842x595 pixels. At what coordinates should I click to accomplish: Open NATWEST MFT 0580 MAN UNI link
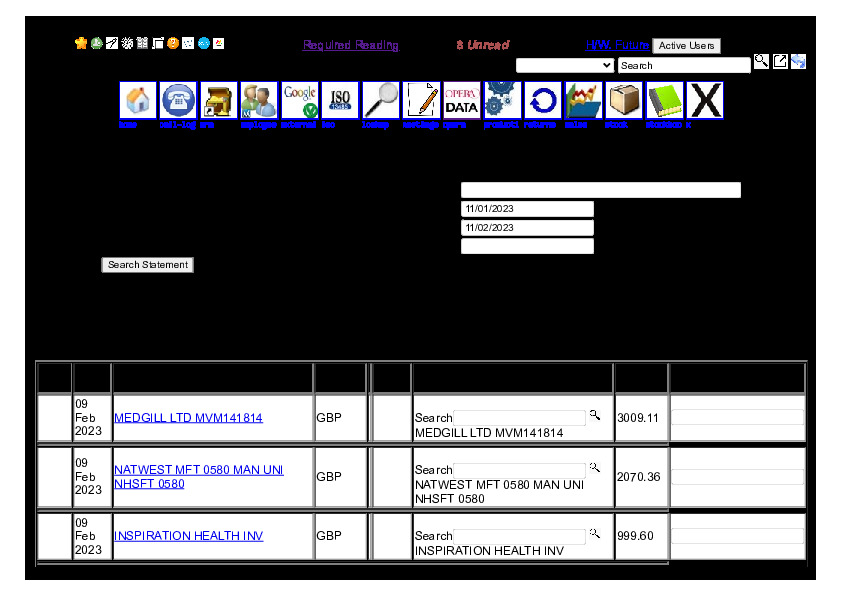click(198, 470)
